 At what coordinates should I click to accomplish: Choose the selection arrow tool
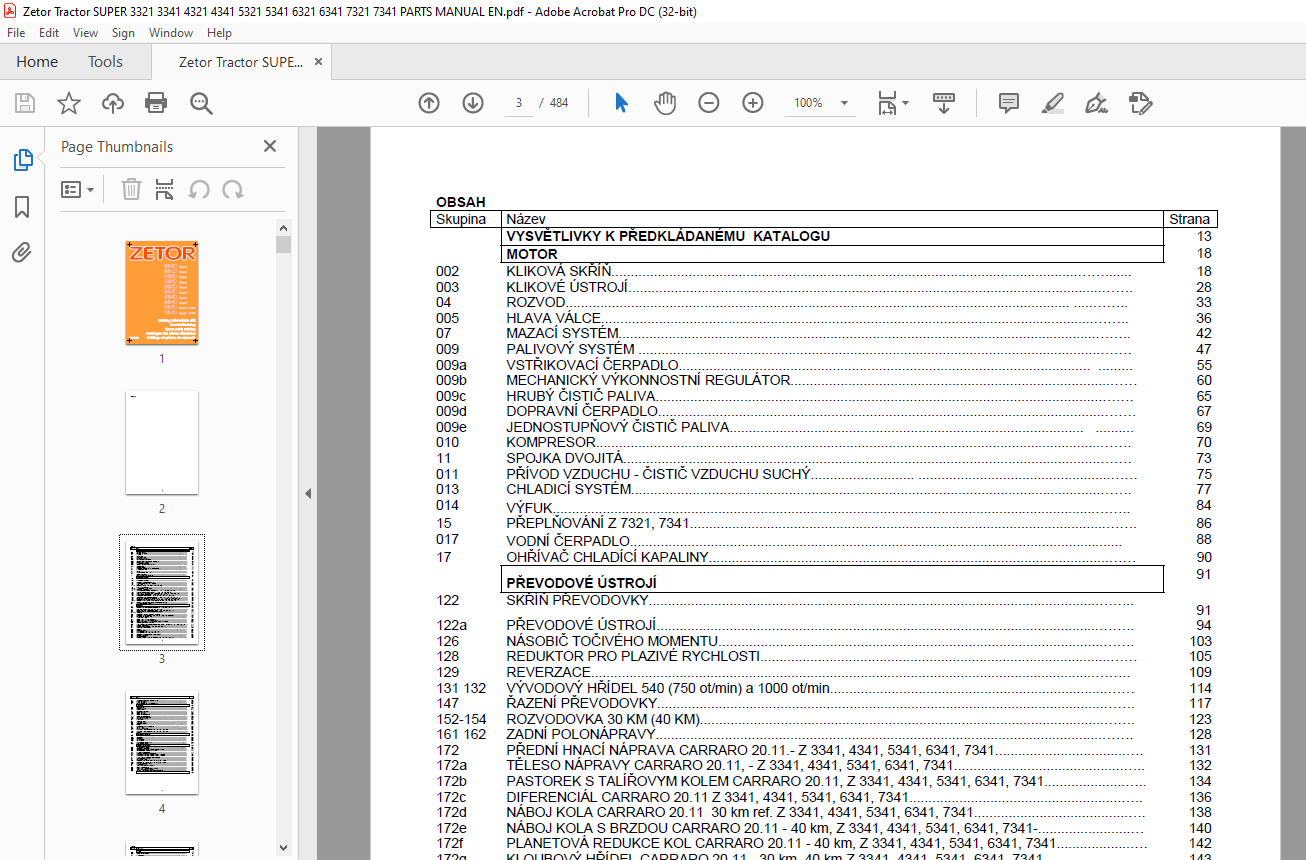pyautogui.click(x=621, y=103)
